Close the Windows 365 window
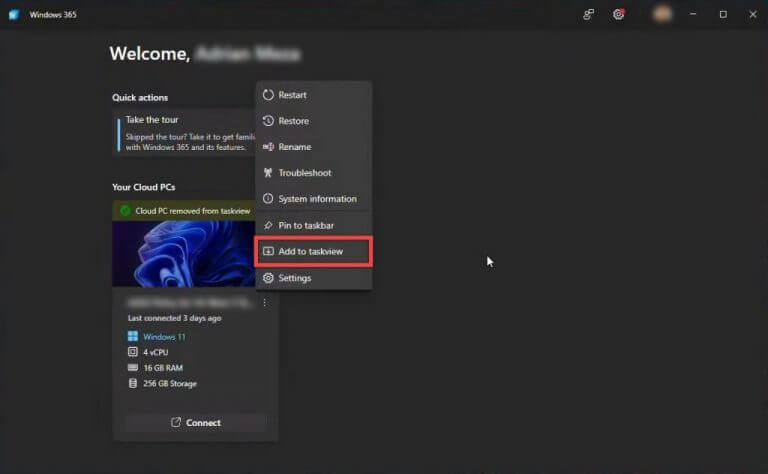Image resolution: width=768 pixels, height=474 pixels. click(x=753, y=15)
